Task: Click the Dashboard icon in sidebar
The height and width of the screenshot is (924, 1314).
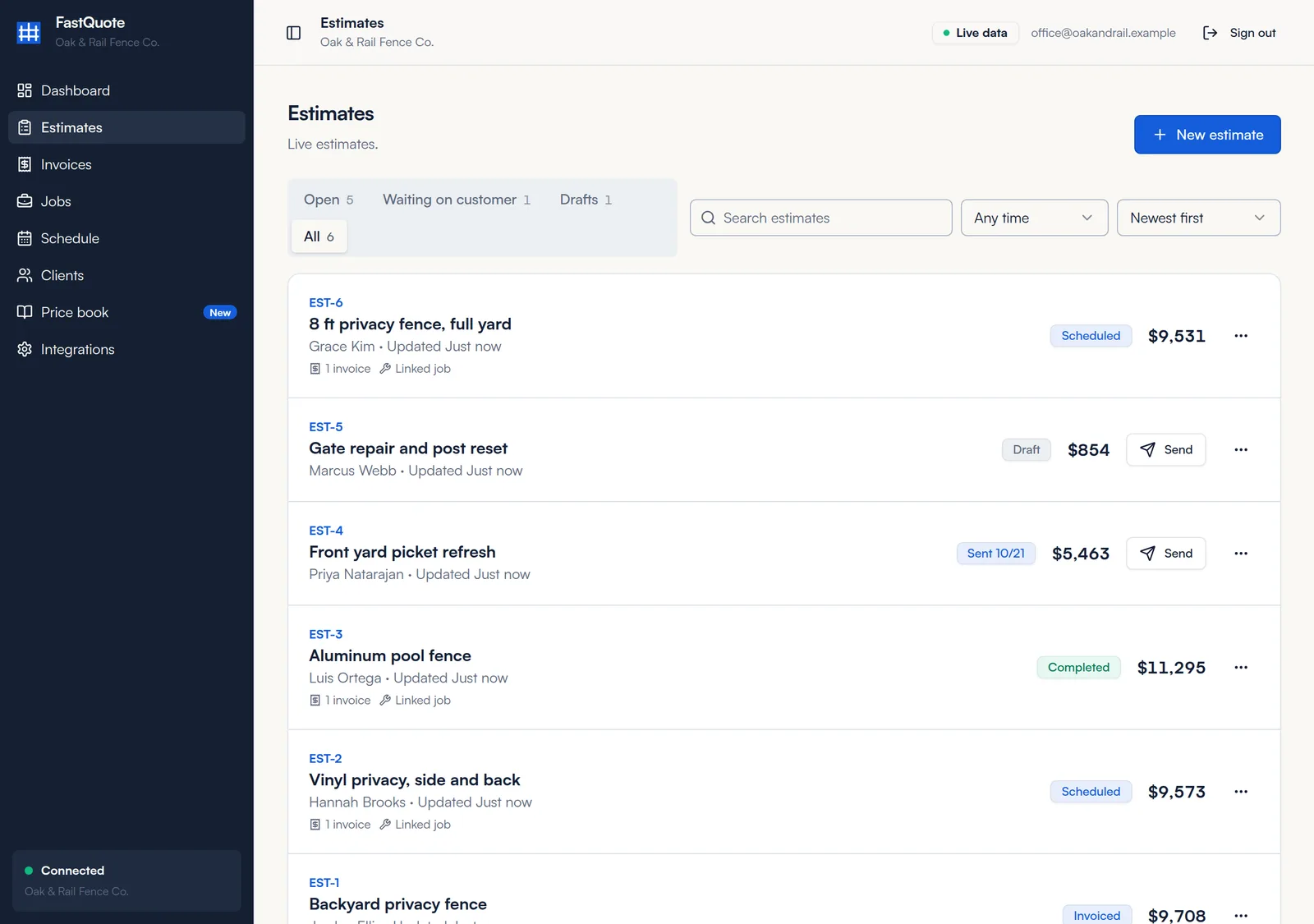Action: click(x=25, y=90)
